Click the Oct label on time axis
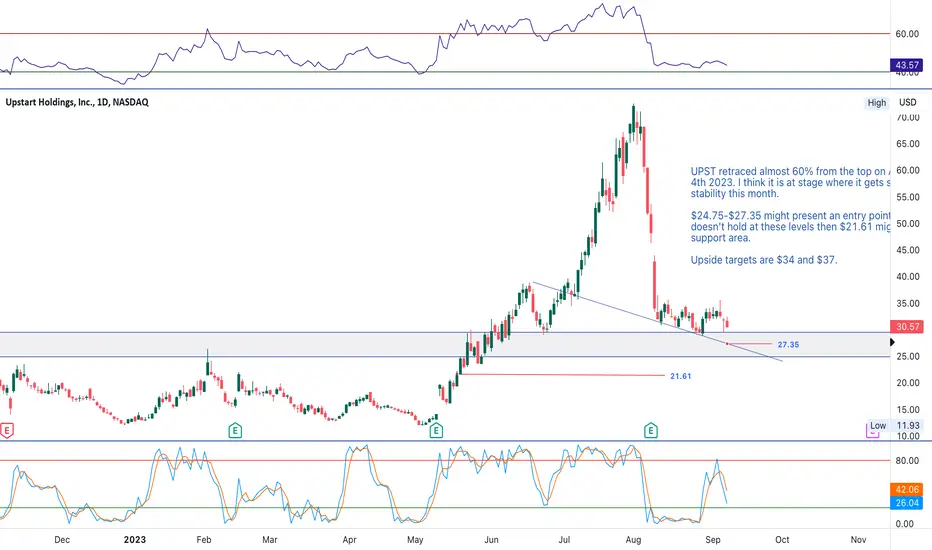 tap(782, 540)
